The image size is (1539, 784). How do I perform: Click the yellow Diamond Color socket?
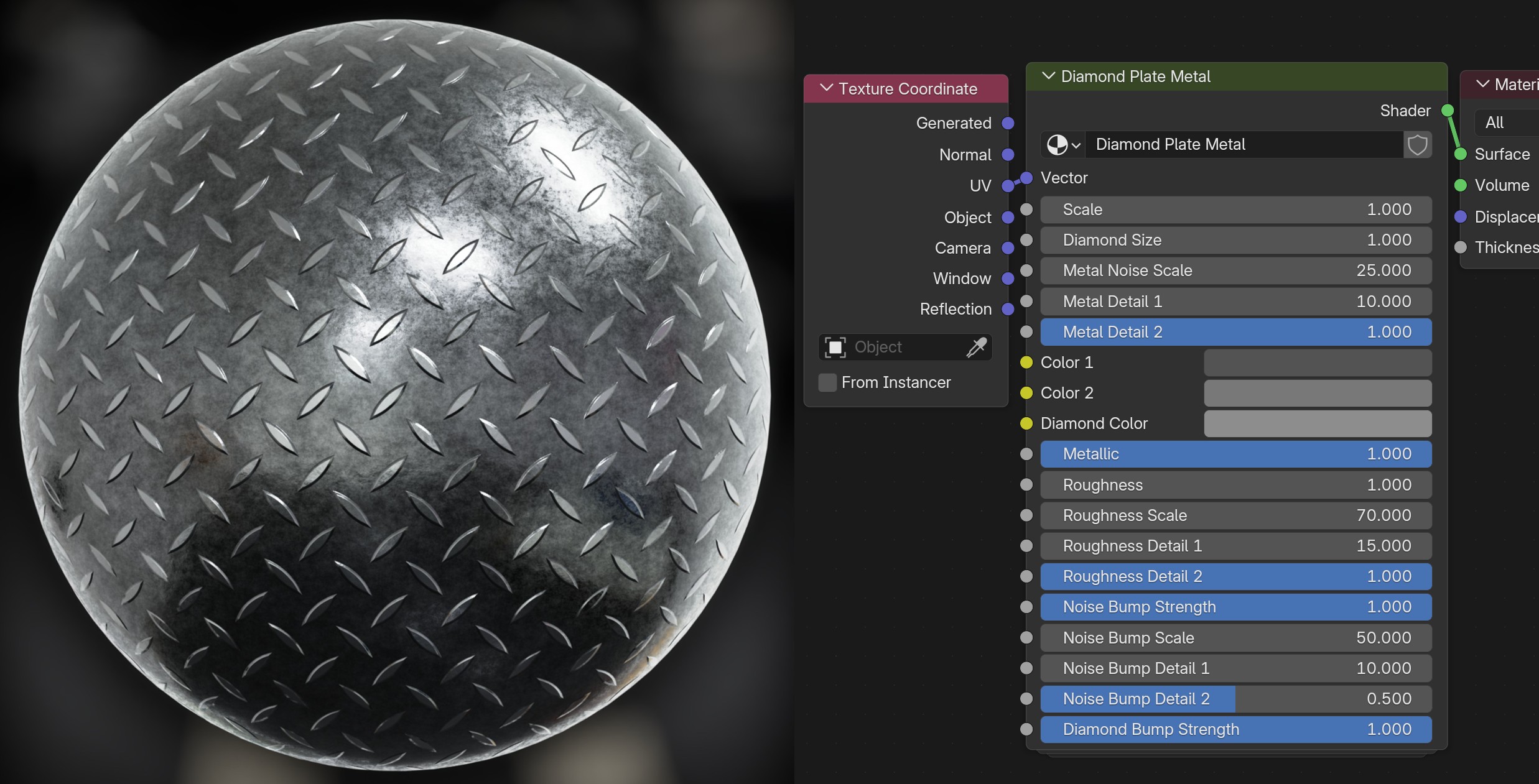[x=1026, y=423]
